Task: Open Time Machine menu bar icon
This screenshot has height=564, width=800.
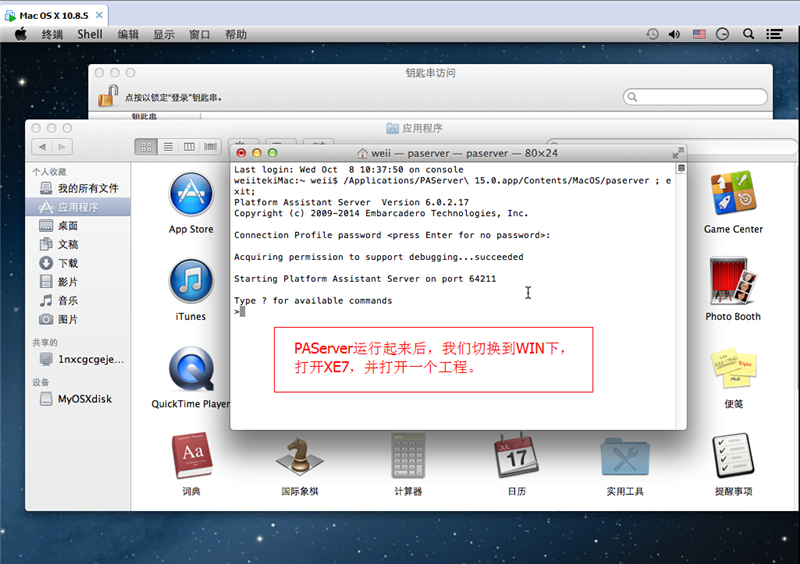Action: tap(652, 34)
